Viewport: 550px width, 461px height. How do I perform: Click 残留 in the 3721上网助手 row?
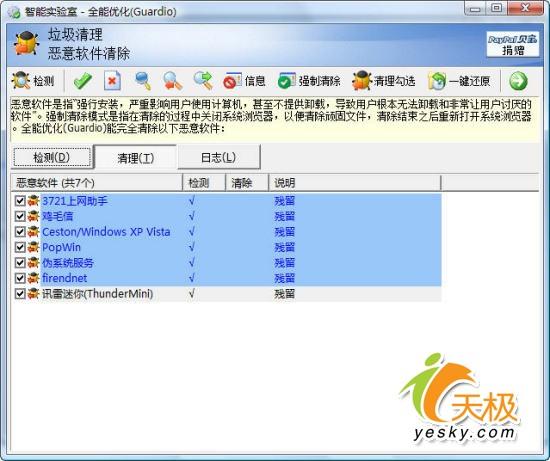click(284, 201)
